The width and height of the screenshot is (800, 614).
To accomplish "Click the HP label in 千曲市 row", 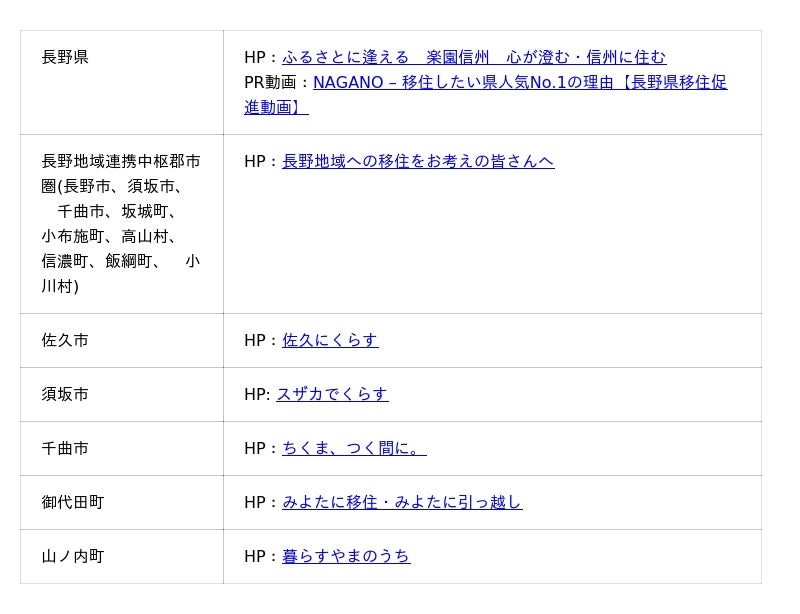I will coord(255,448).
